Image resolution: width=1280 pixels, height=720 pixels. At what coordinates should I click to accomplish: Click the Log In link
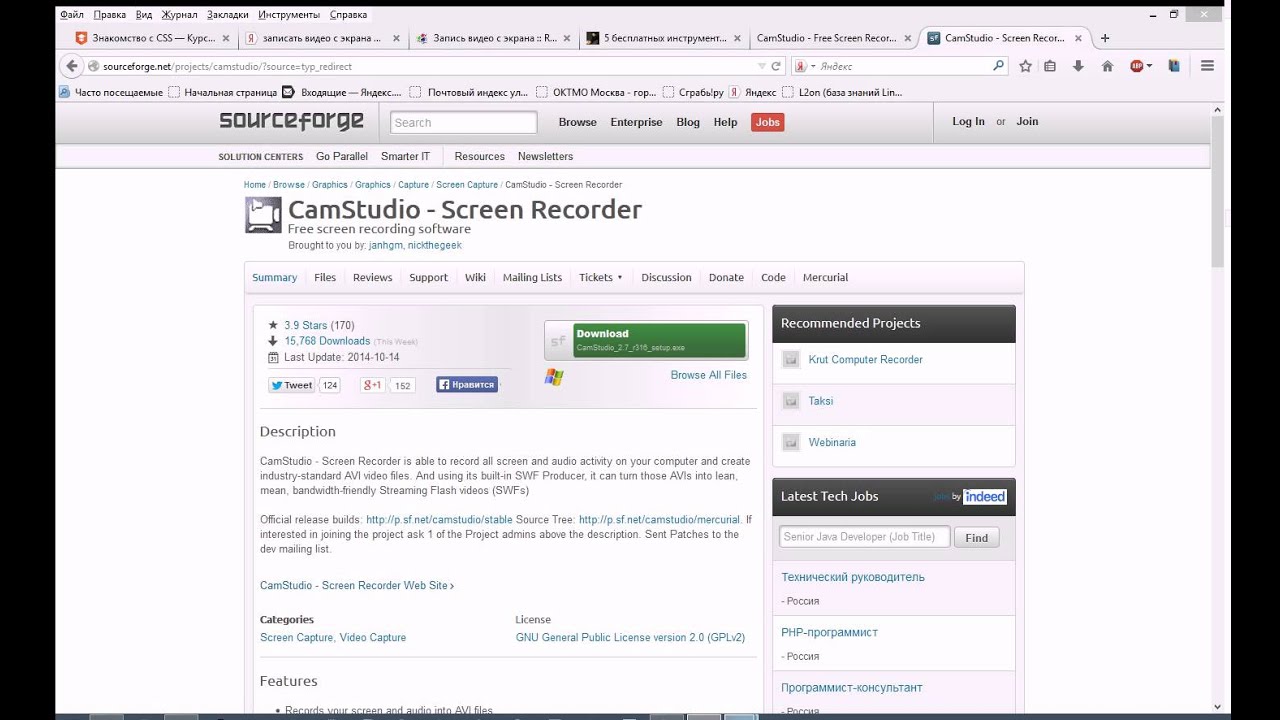pyautogui.click(x=968, y=121)
